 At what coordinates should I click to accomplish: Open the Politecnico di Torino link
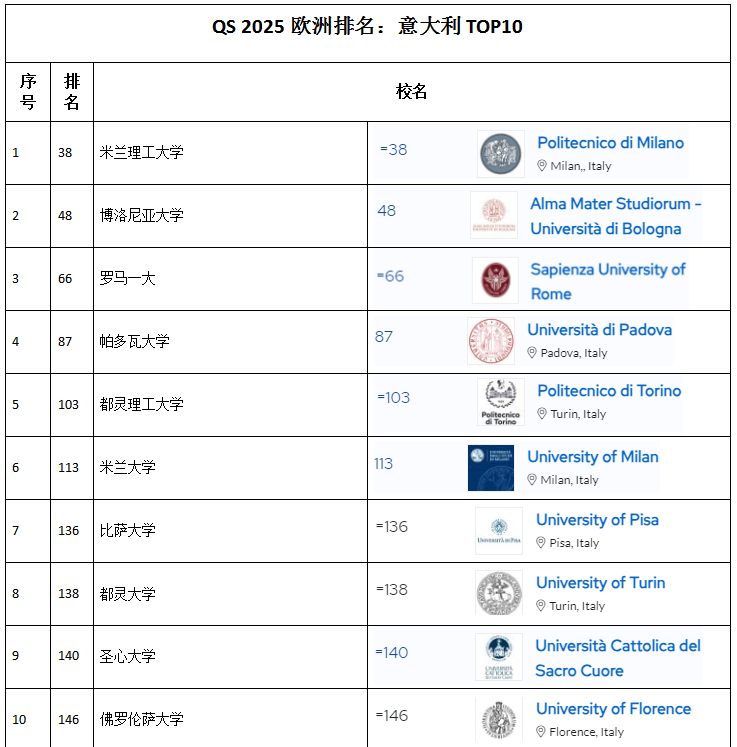click(x=609, y=391)
